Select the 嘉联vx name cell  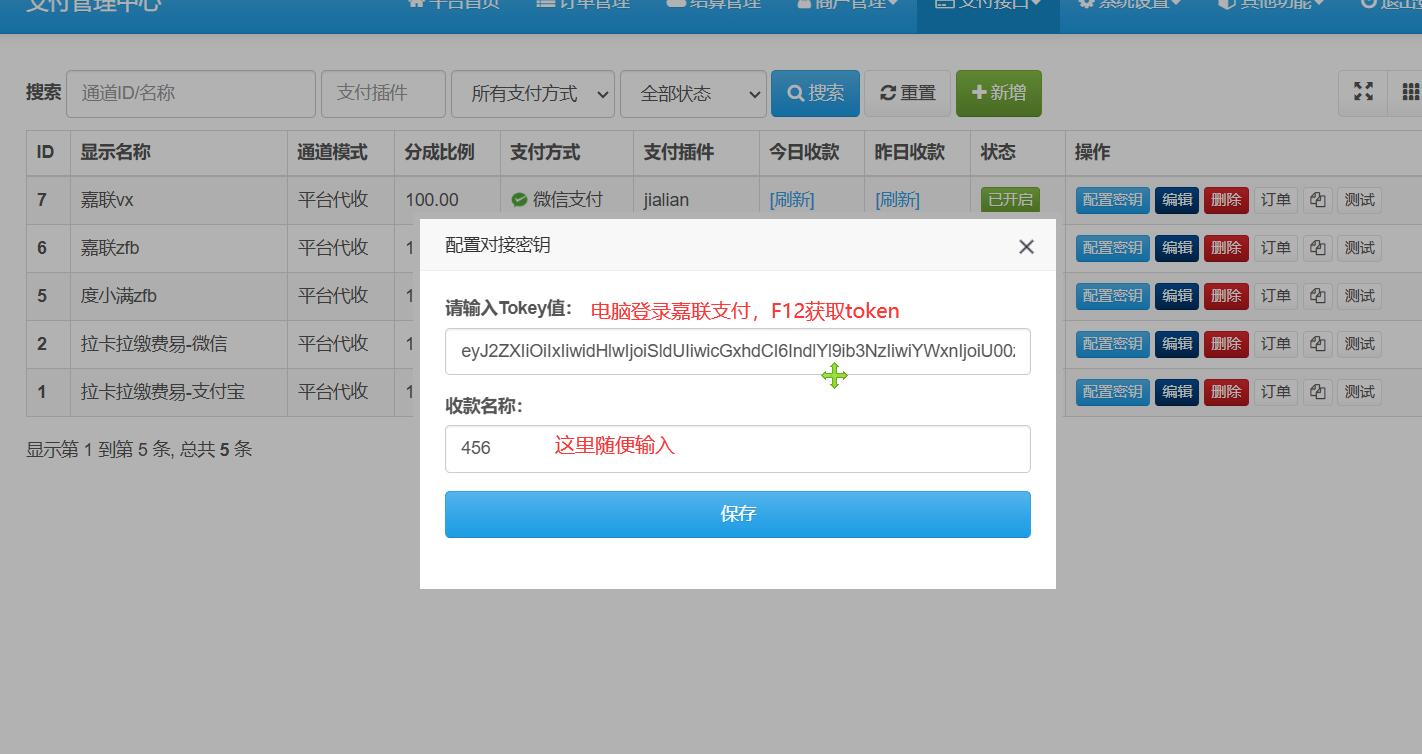coord(178,200)
